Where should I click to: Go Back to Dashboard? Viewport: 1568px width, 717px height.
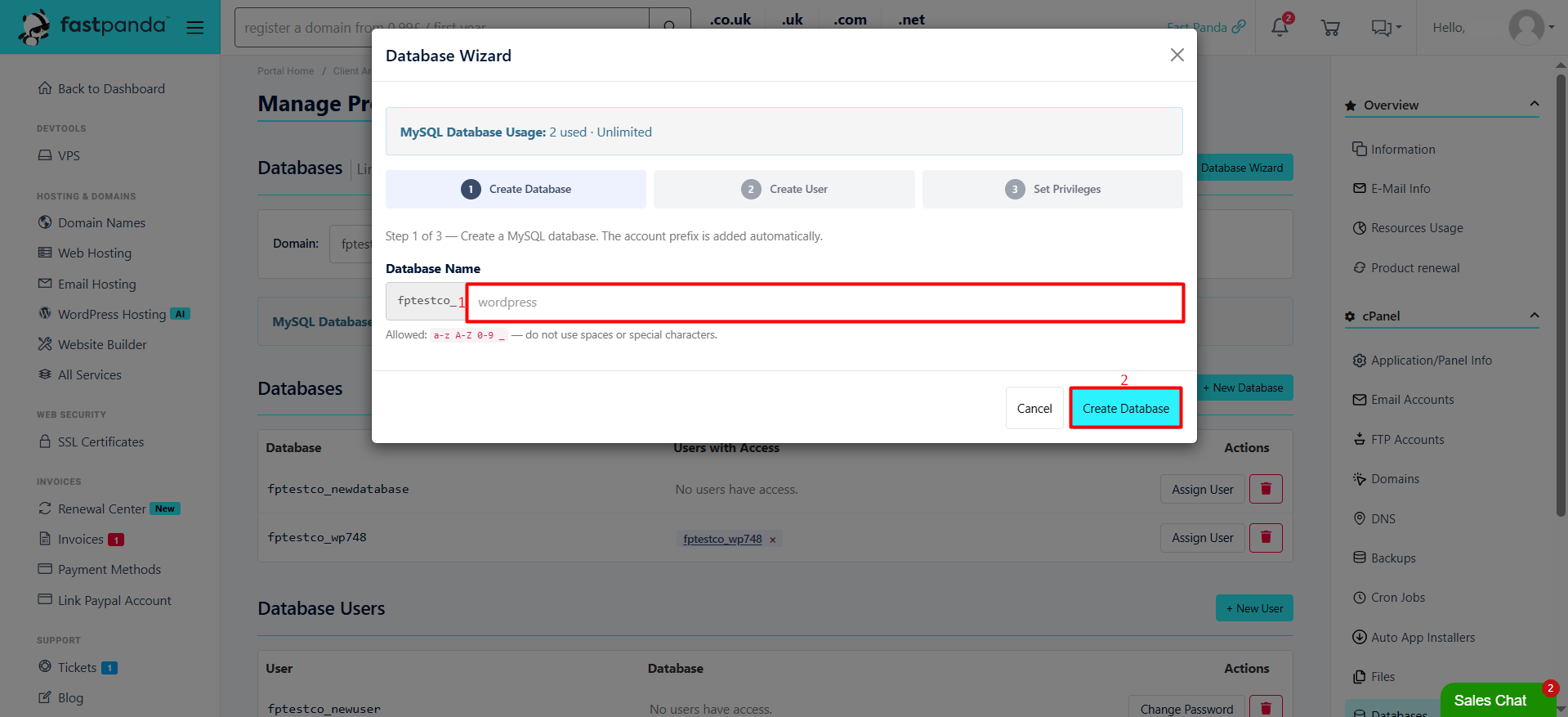pyautogui.click(x=101, y=88)
